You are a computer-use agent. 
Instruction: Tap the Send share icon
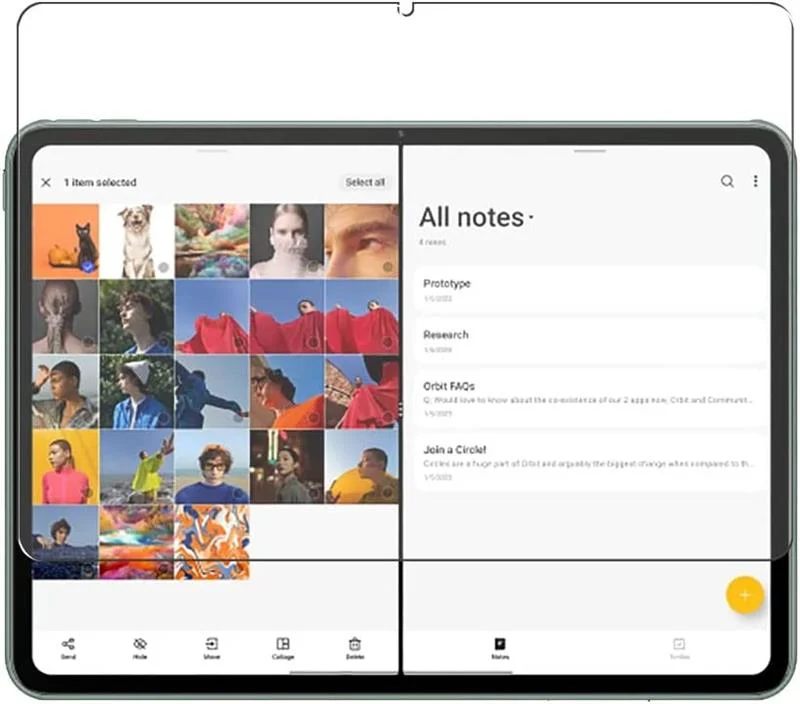coord(68,646)
